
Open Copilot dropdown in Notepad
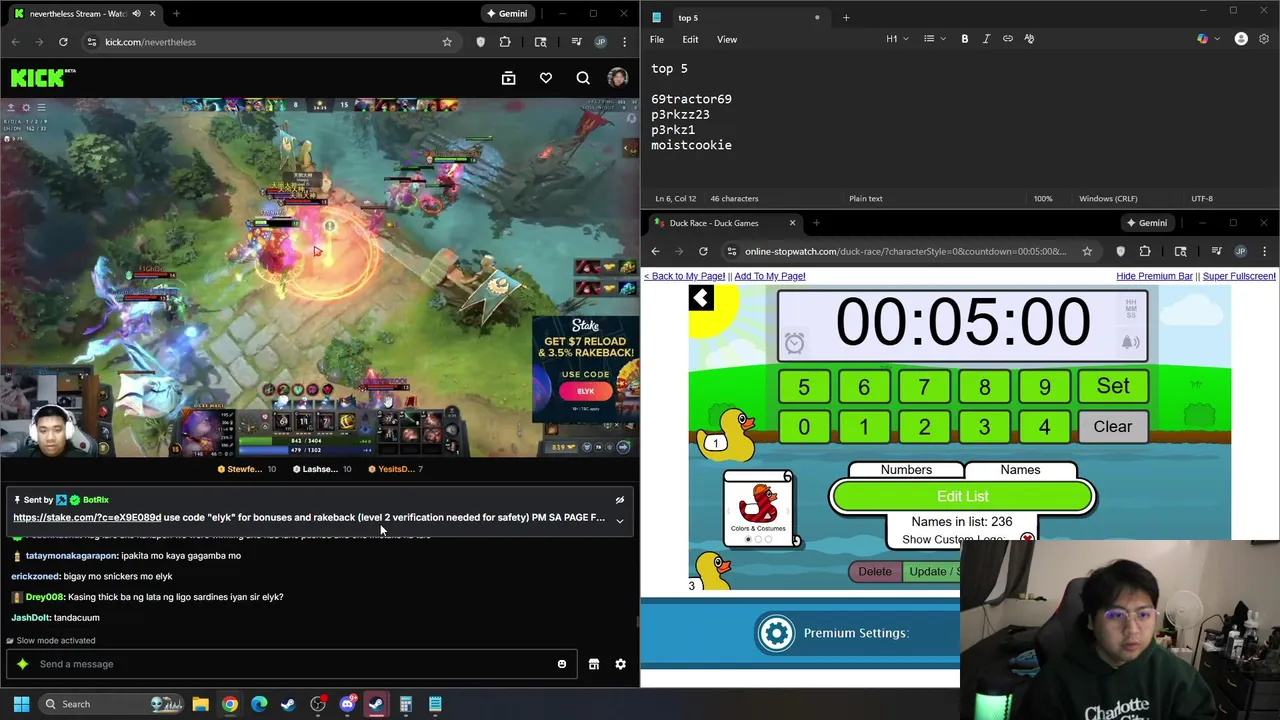[x=1207, y=39]
